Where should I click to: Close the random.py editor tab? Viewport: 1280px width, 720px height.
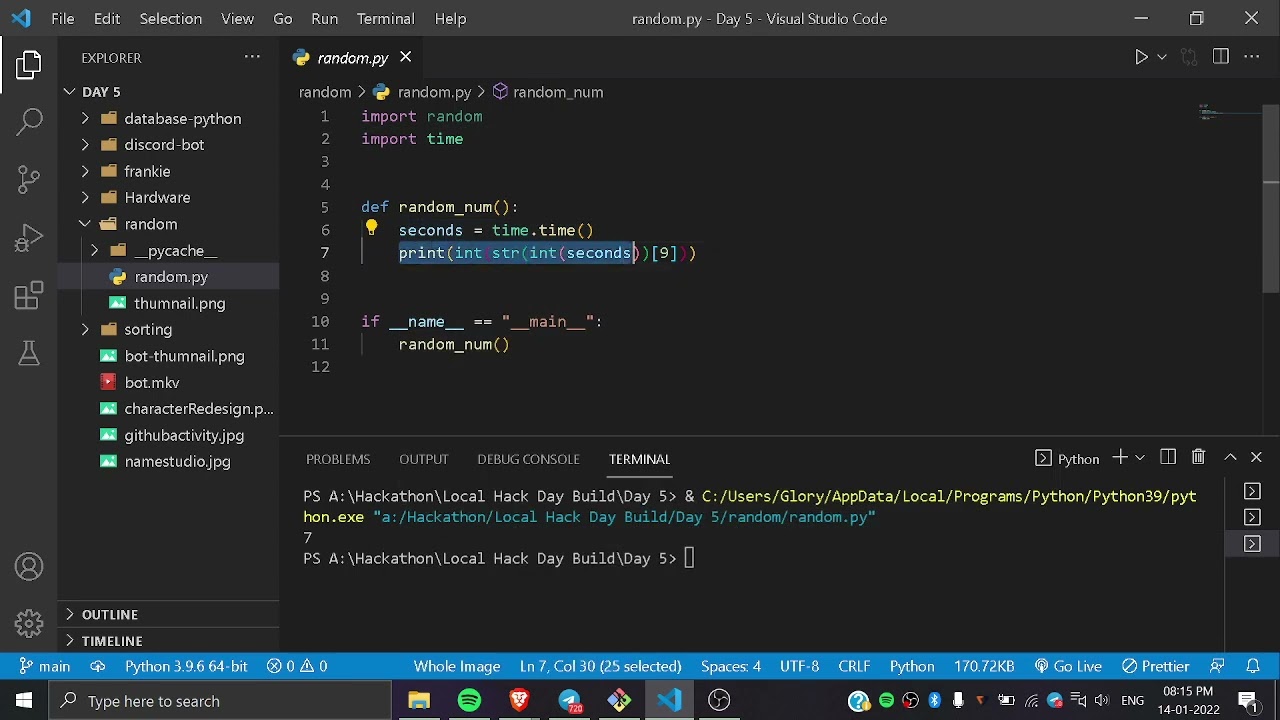(405, 58)
